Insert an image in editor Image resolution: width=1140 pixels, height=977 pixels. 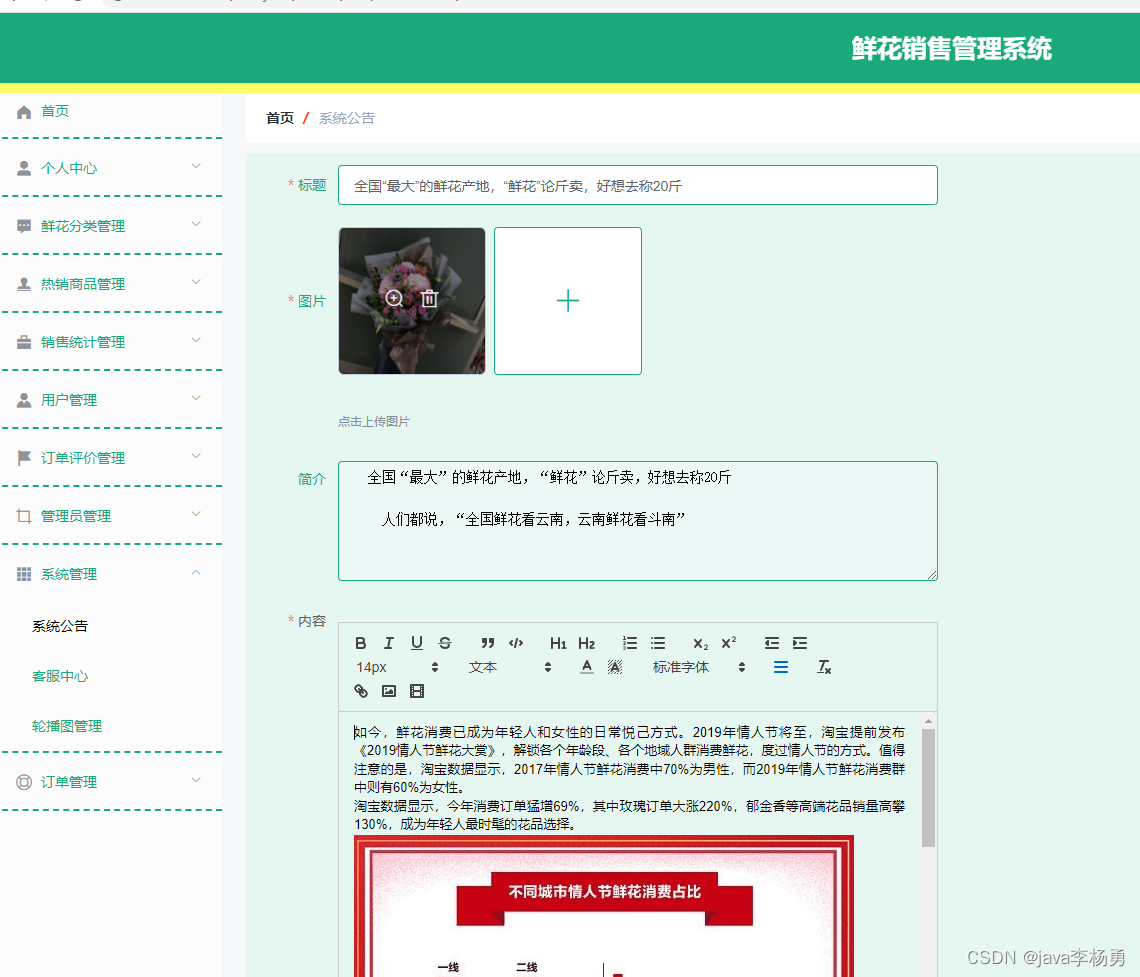coord(389,691)
